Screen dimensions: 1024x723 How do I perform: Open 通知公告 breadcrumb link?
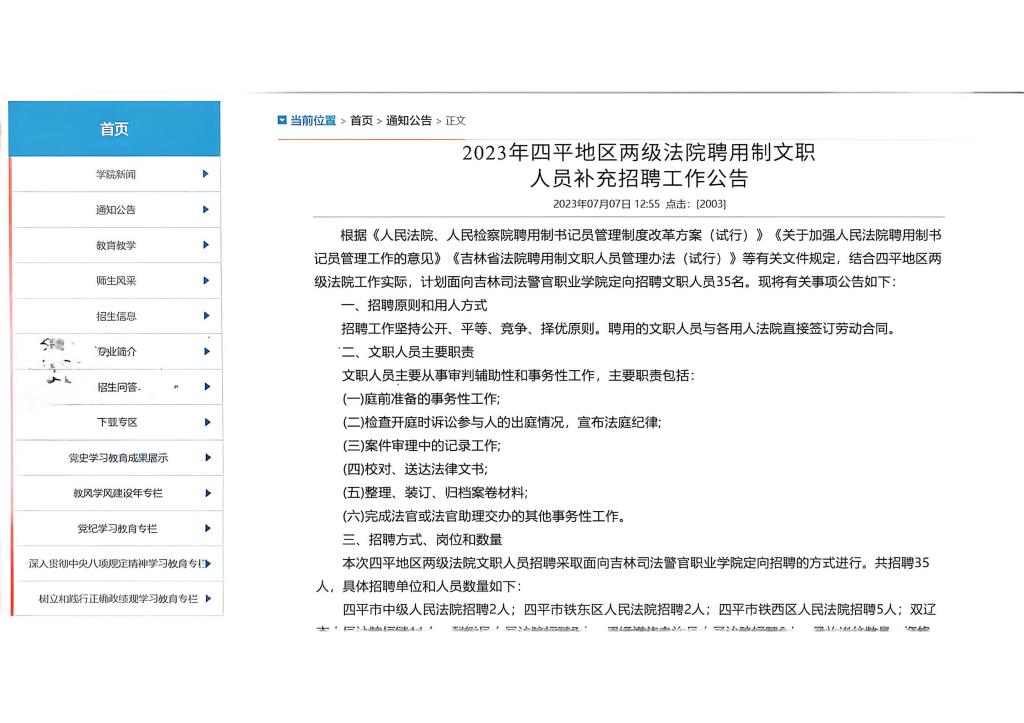point(409,120)
